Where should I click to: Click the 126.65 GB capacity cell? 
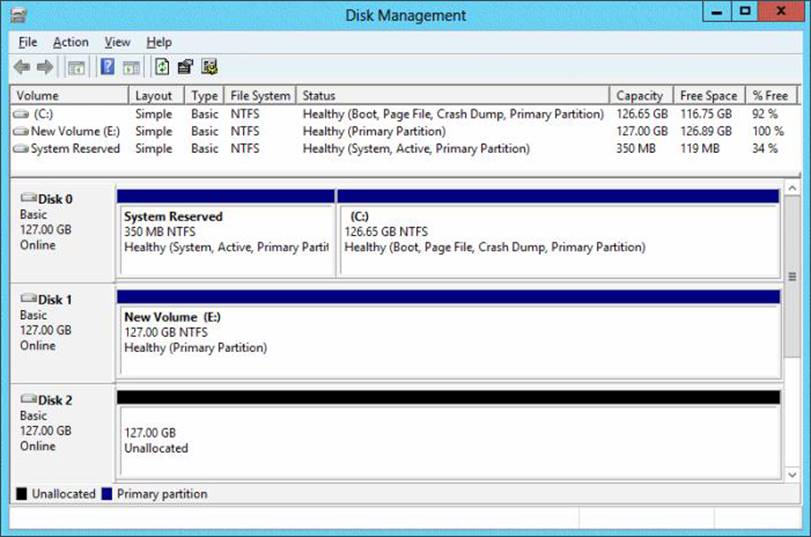click(x=642, y=114)
